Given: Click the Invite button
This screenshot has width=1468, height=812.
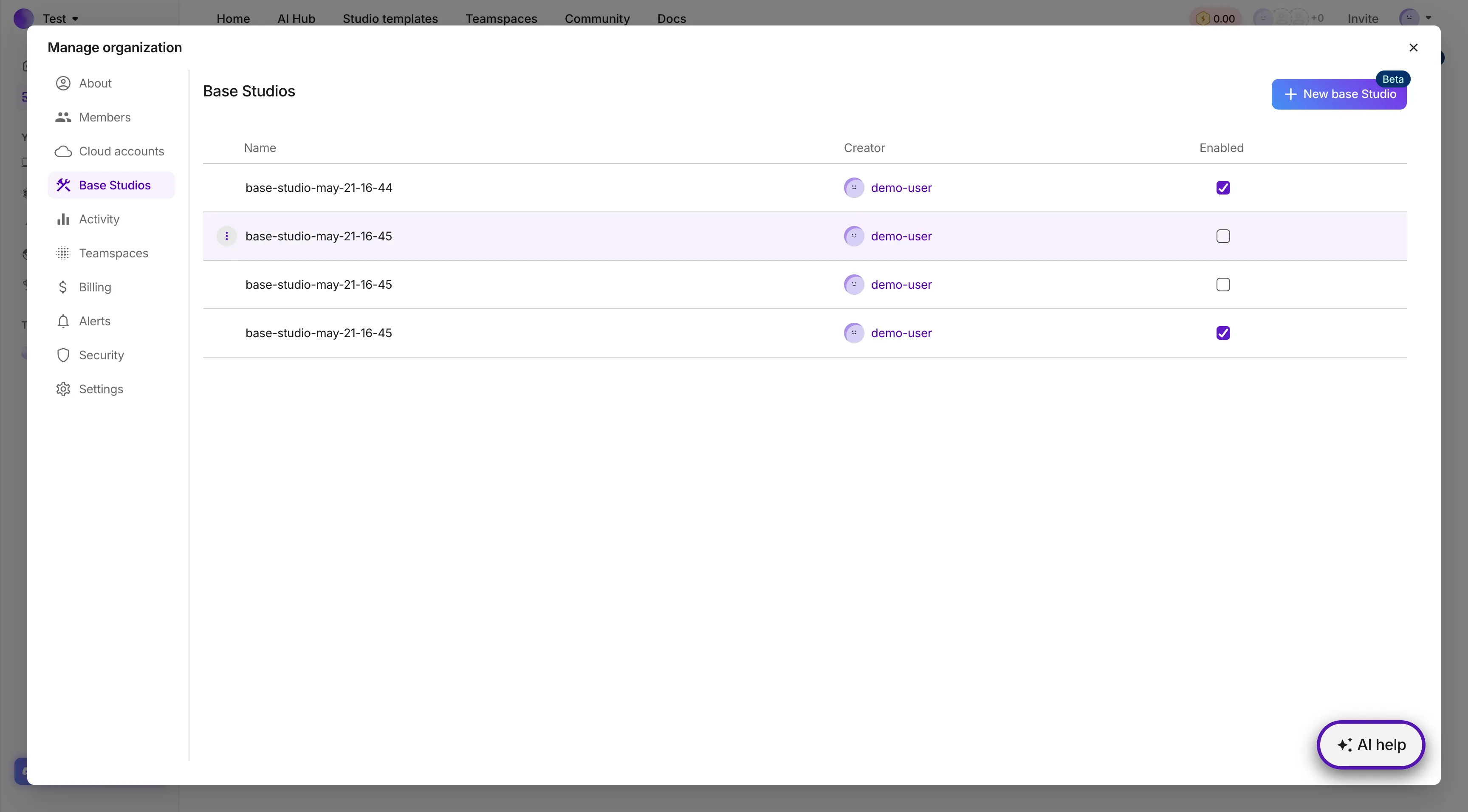Looking at the screenshot, I should pos(1363,19).
